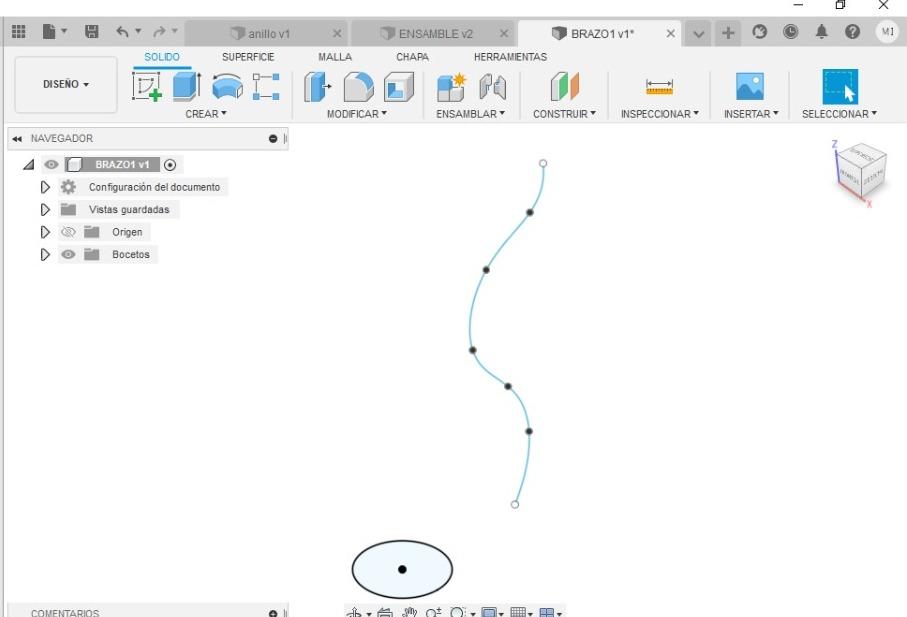Switch to the HERRAMIENTAS ribbon tab
Image resolution: width=907 pixels, height=617 pixels.
tap(510, 57)
